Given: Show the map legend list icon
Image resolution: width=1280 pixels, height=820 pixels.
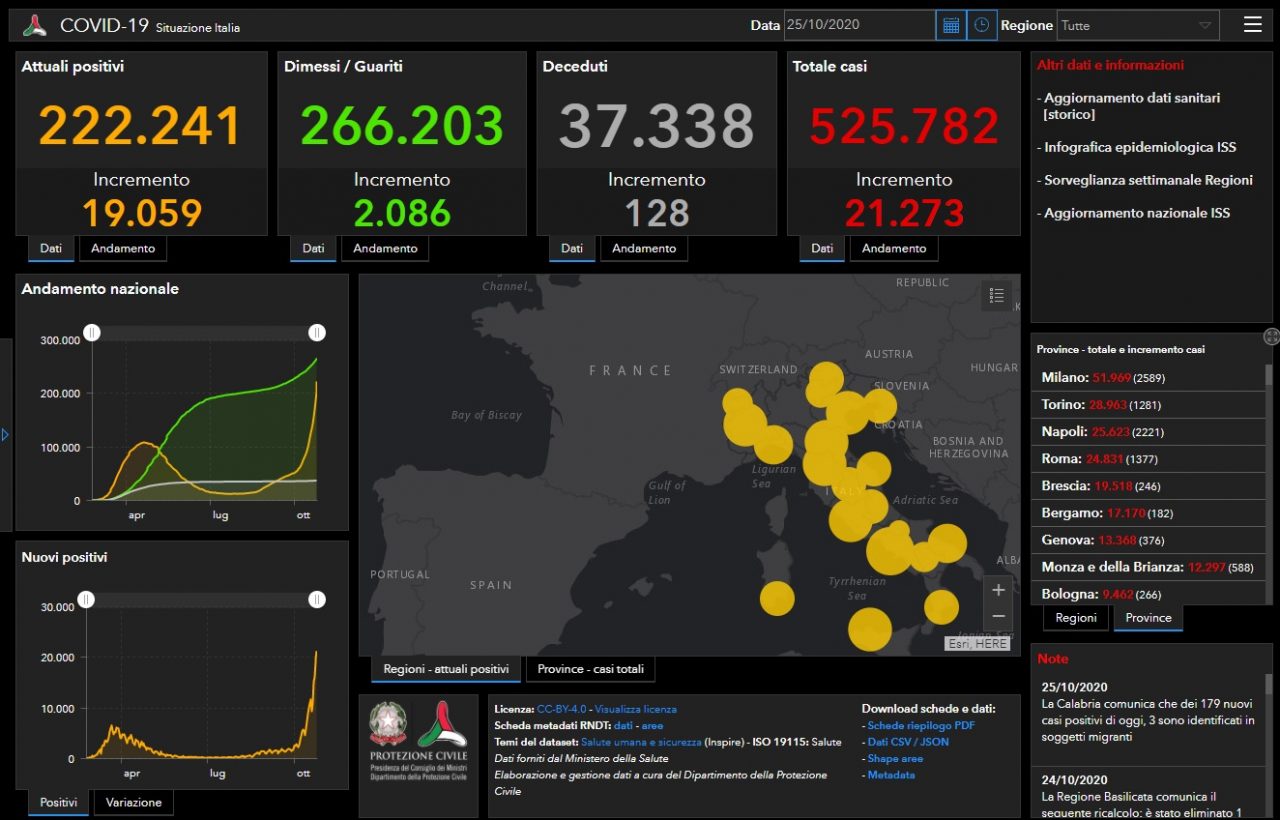Looking at the screenshot, I should [996, 295].
